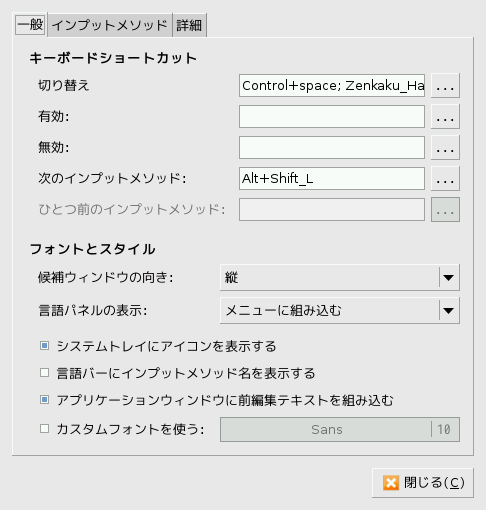Image resolution: width=486 pixels, height=510 pixels.
Task: Switch to the インプットメソッド tab
Action: (110, 25)
